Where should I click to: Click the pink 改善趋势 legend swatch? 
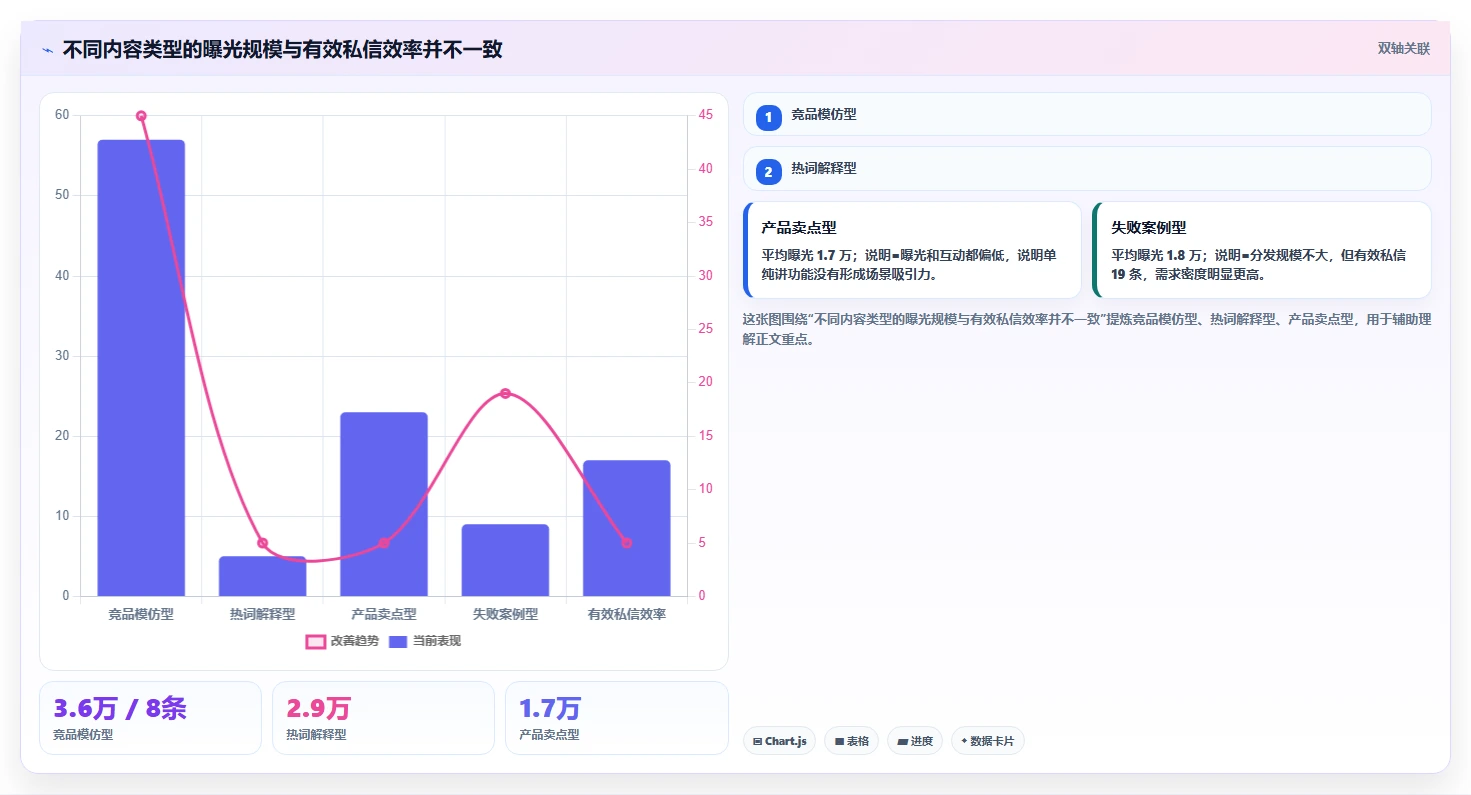click(x=315, y=641)
